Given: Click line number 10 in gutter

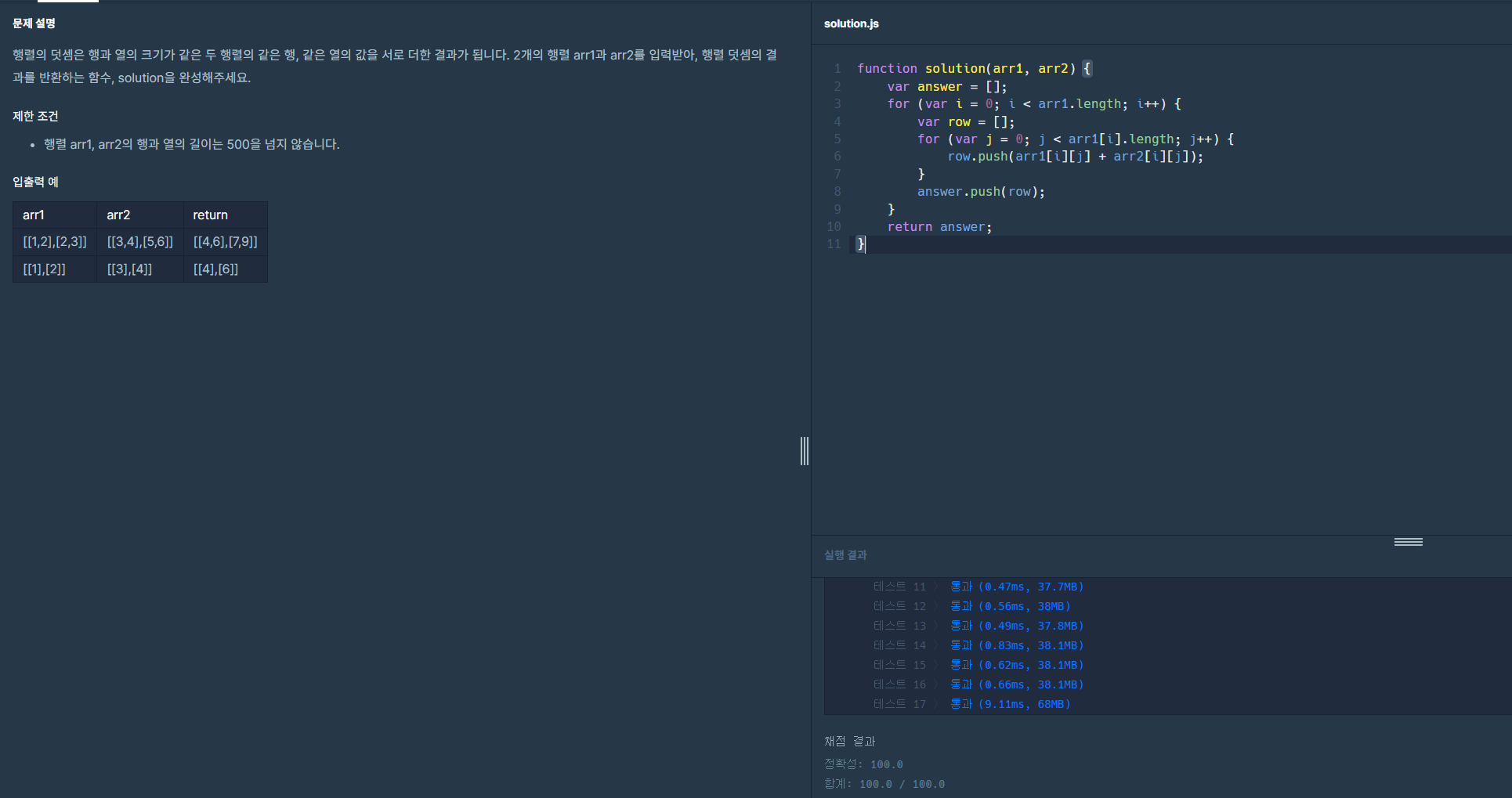Looking at the screenshot, I should tap(834, 227).
